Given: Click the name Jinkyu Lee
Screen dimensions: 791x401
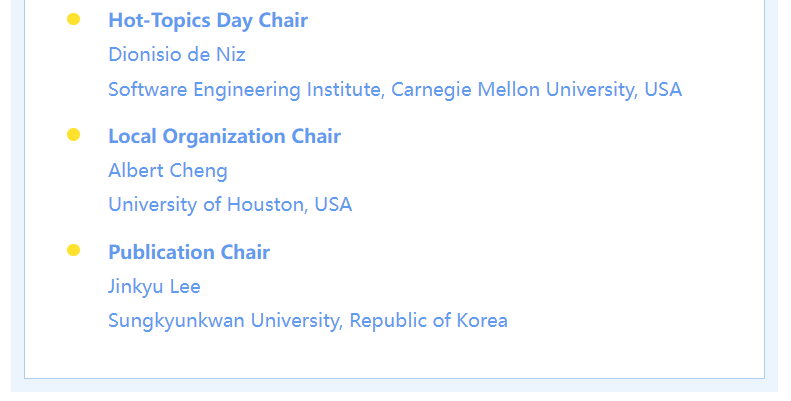Looking at the screenshot, I should click(x=154, y=287).
